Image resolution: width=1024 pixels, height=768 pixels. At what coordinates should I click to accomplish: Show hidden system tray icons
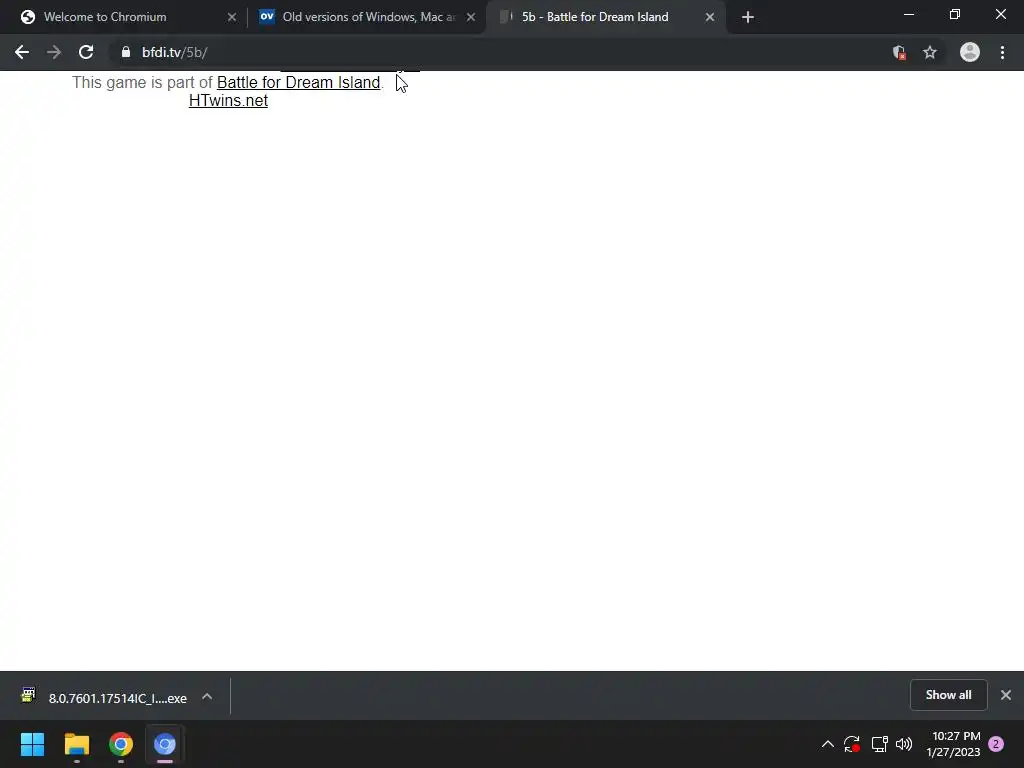click(827, 744)
